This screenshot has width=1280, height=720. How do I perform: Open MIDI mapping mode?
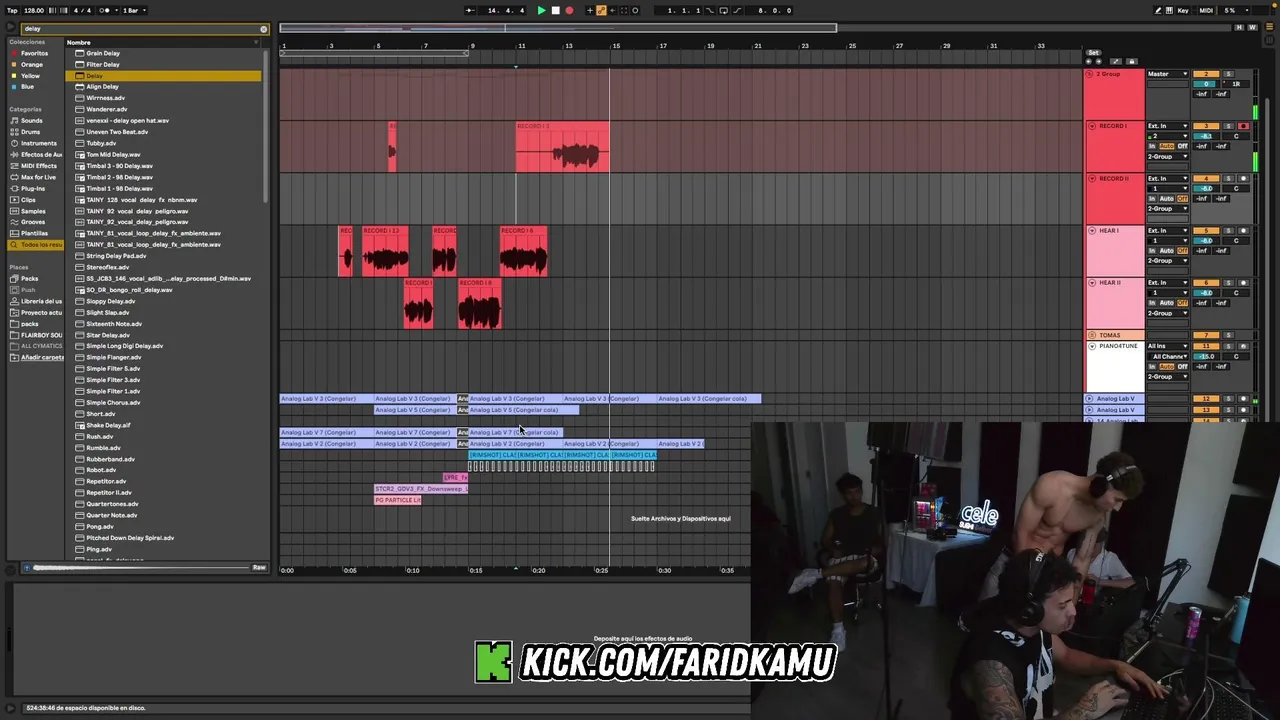click(x=1206, y=10)
